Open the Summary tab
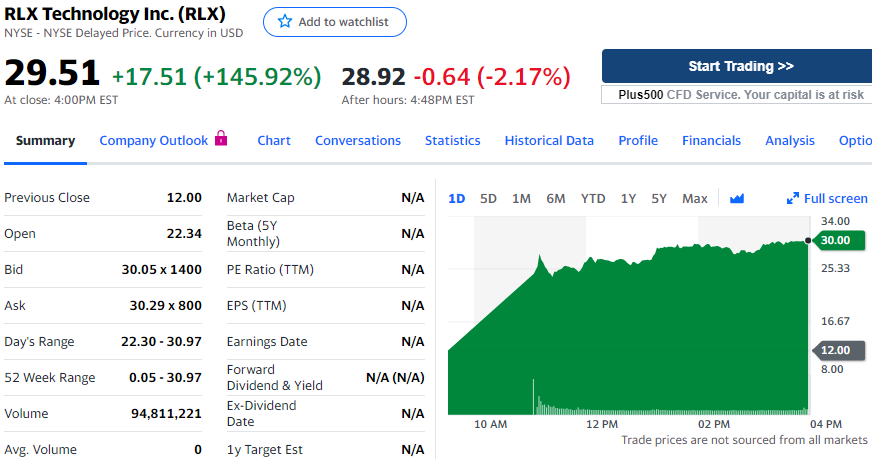Screen dimensions: 872x459 point(45,141)
